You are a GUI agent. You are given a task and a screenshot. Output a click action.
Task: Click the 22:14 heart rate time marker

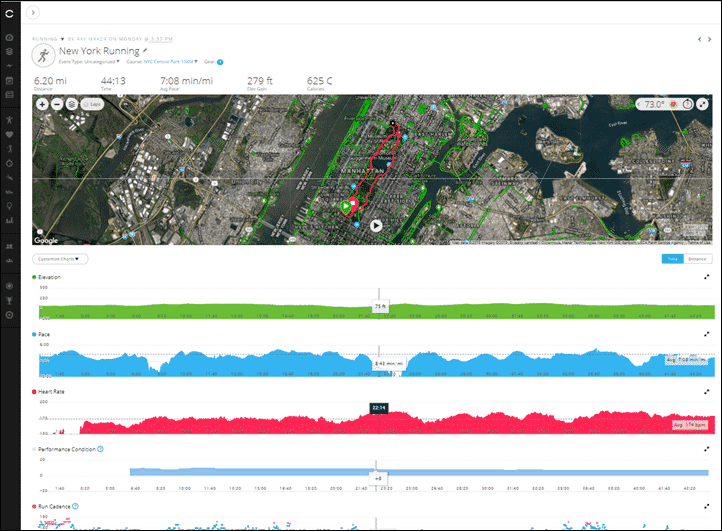[x=379, y=408]
